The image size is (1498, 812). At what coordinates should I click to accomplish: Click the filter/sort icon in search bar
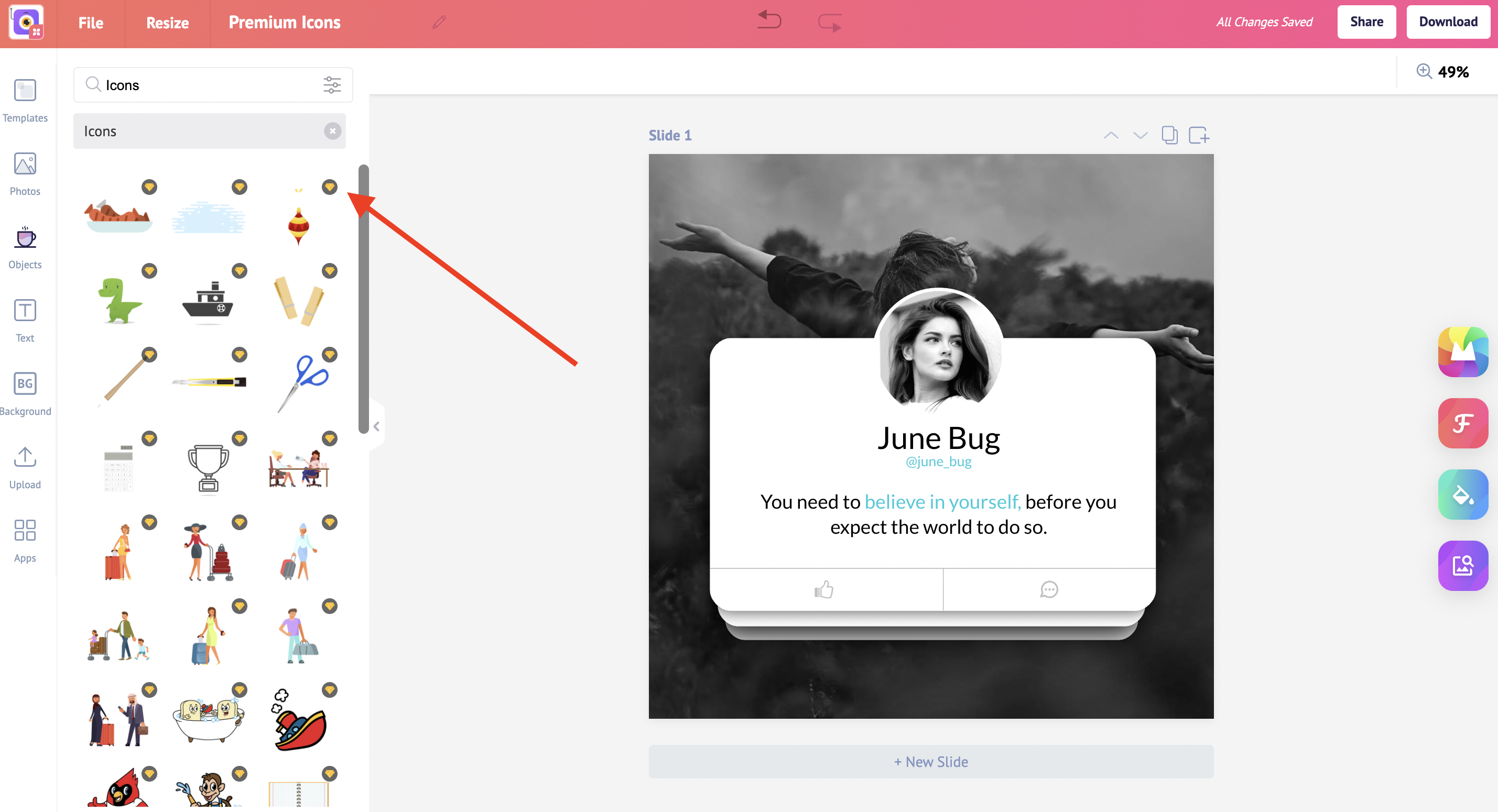pyautogui.click(x=333, y=85)
